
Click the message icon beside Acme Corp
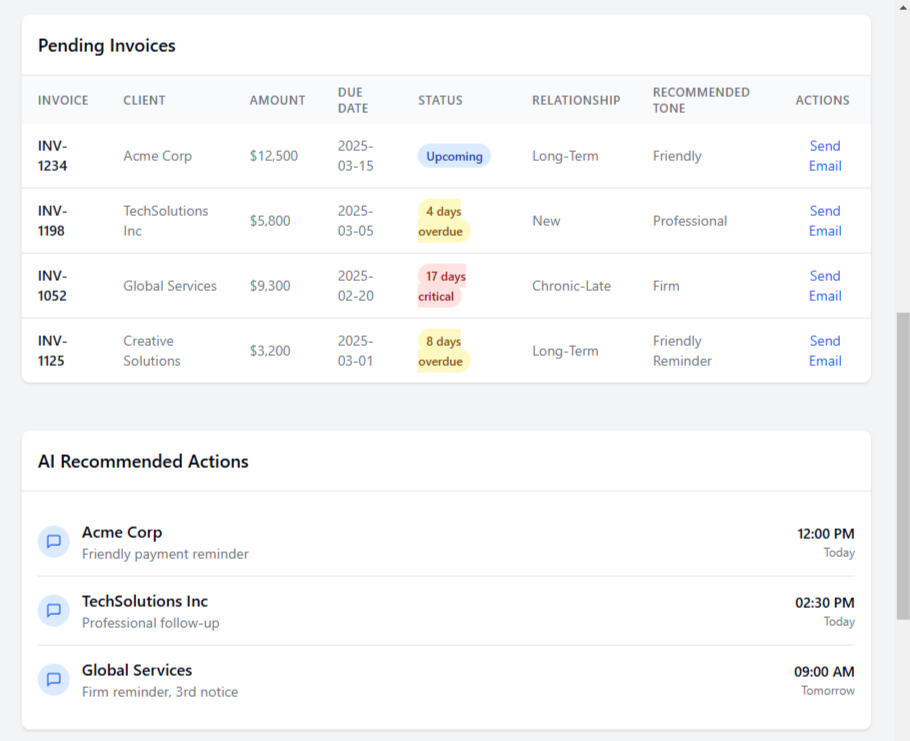coord(53,541)
